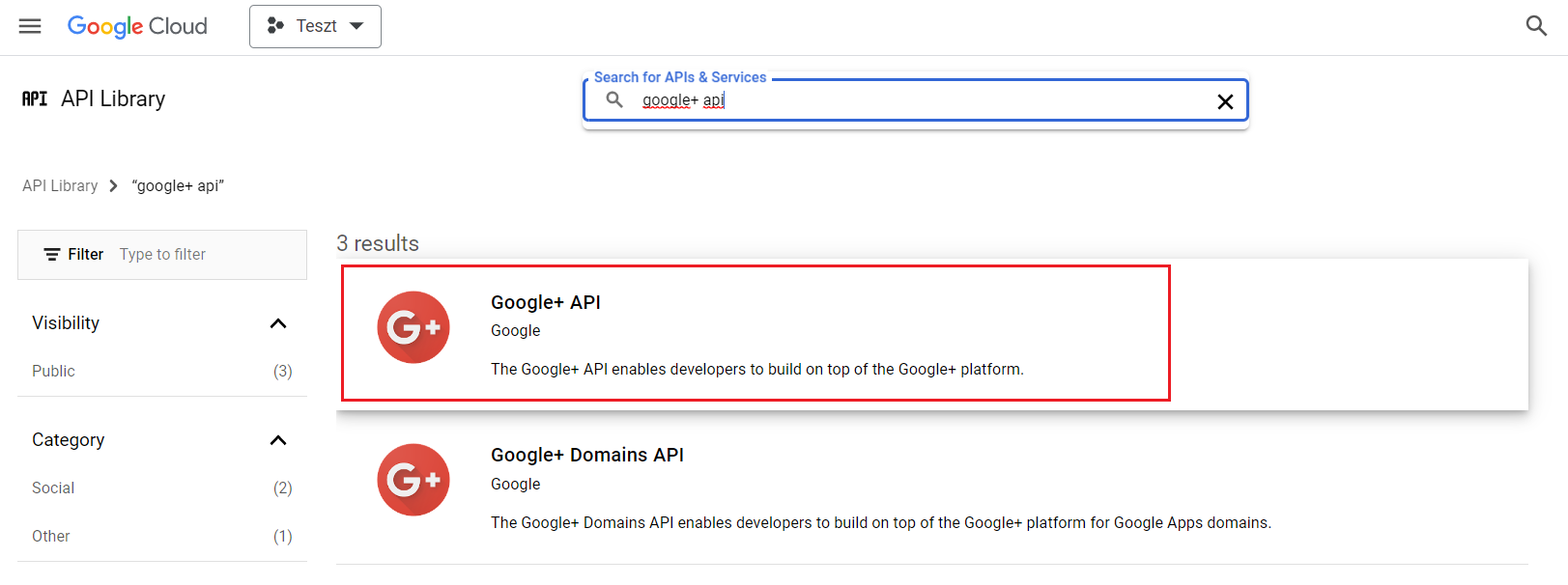Filter by the Other category
The height and width of the screenshot is (585, 1568).
click(x=51, y=536)
